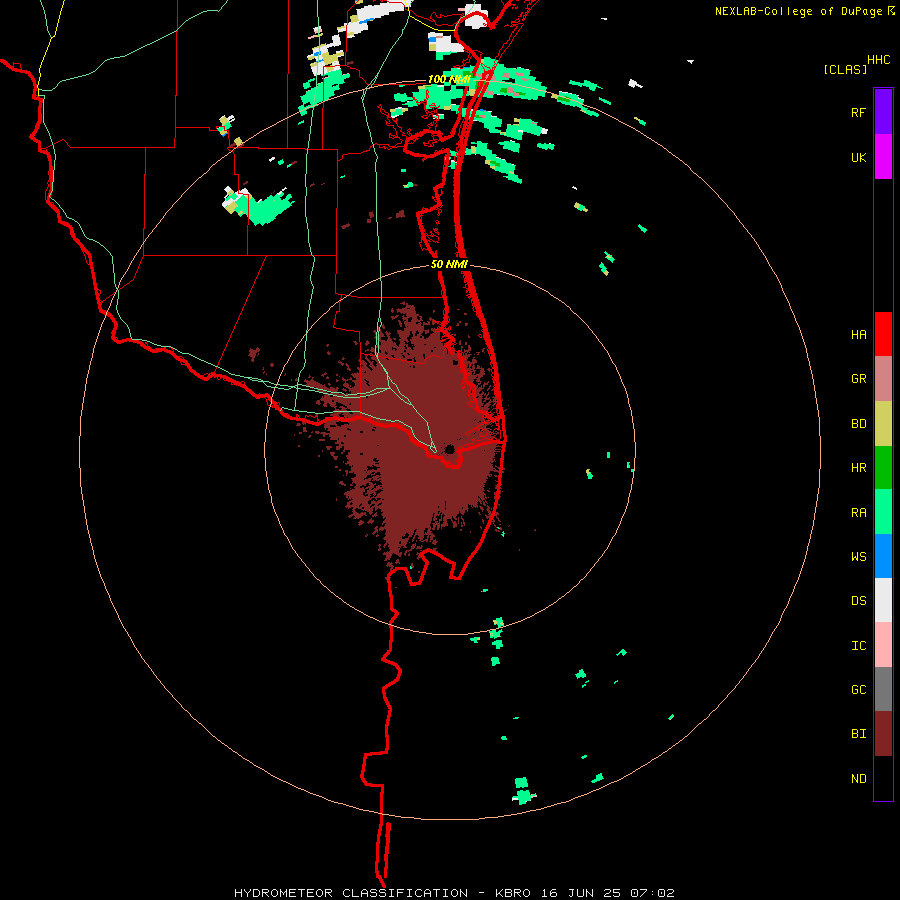Image resolution: width=900 pixels, height=900 pixels.
Task: Click the 'RF' legend label
Action: [858, 112]
